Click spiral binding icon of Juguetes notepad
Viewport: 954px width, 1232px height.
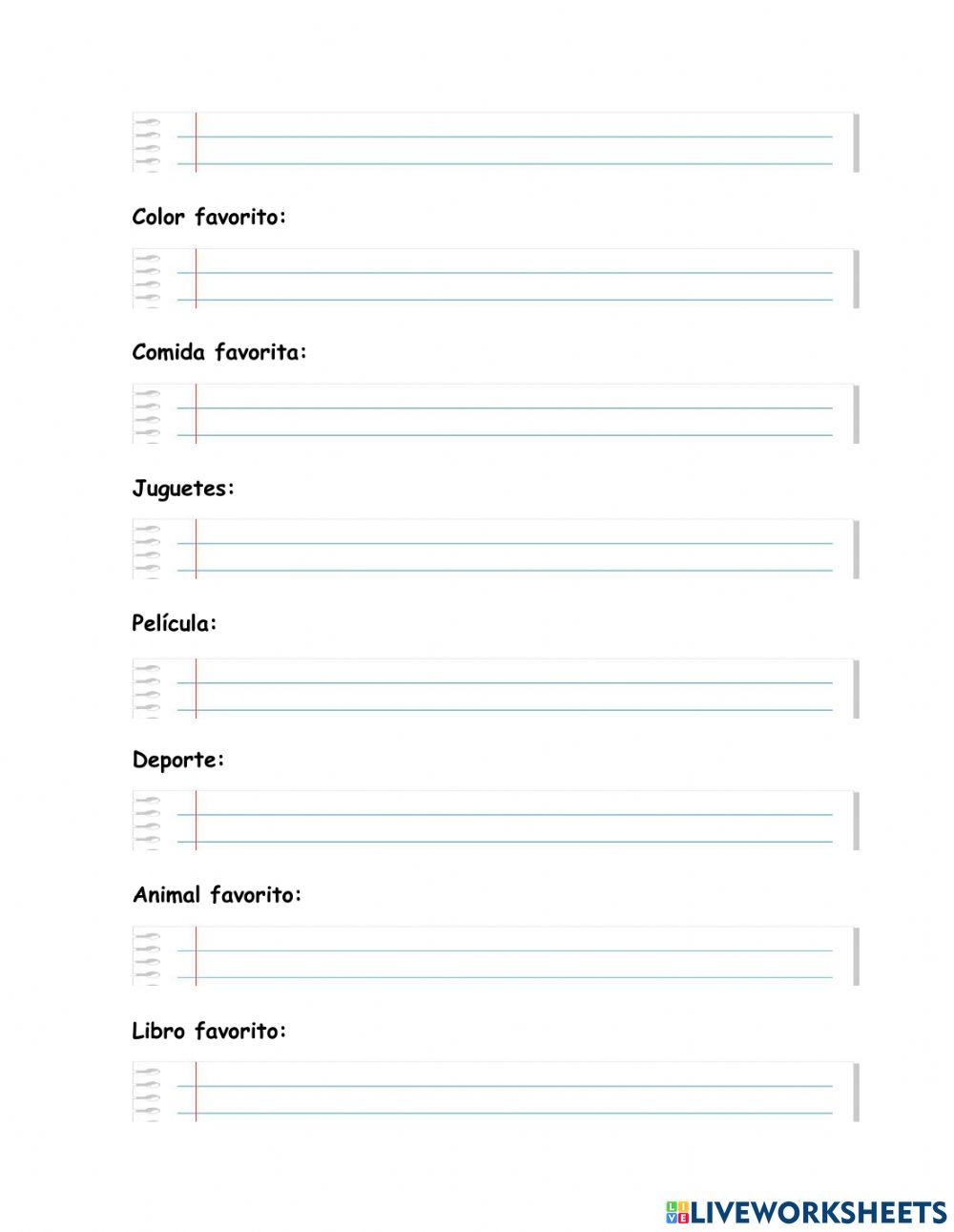pos(147,550)
